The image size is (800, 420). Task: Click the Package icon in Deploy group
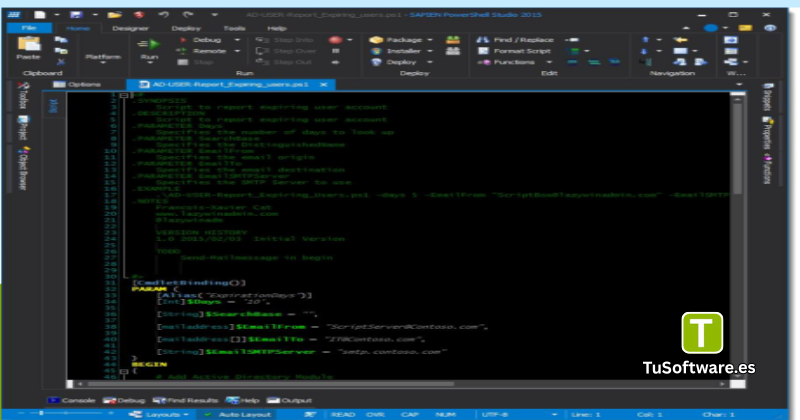[x=376, y=40]
